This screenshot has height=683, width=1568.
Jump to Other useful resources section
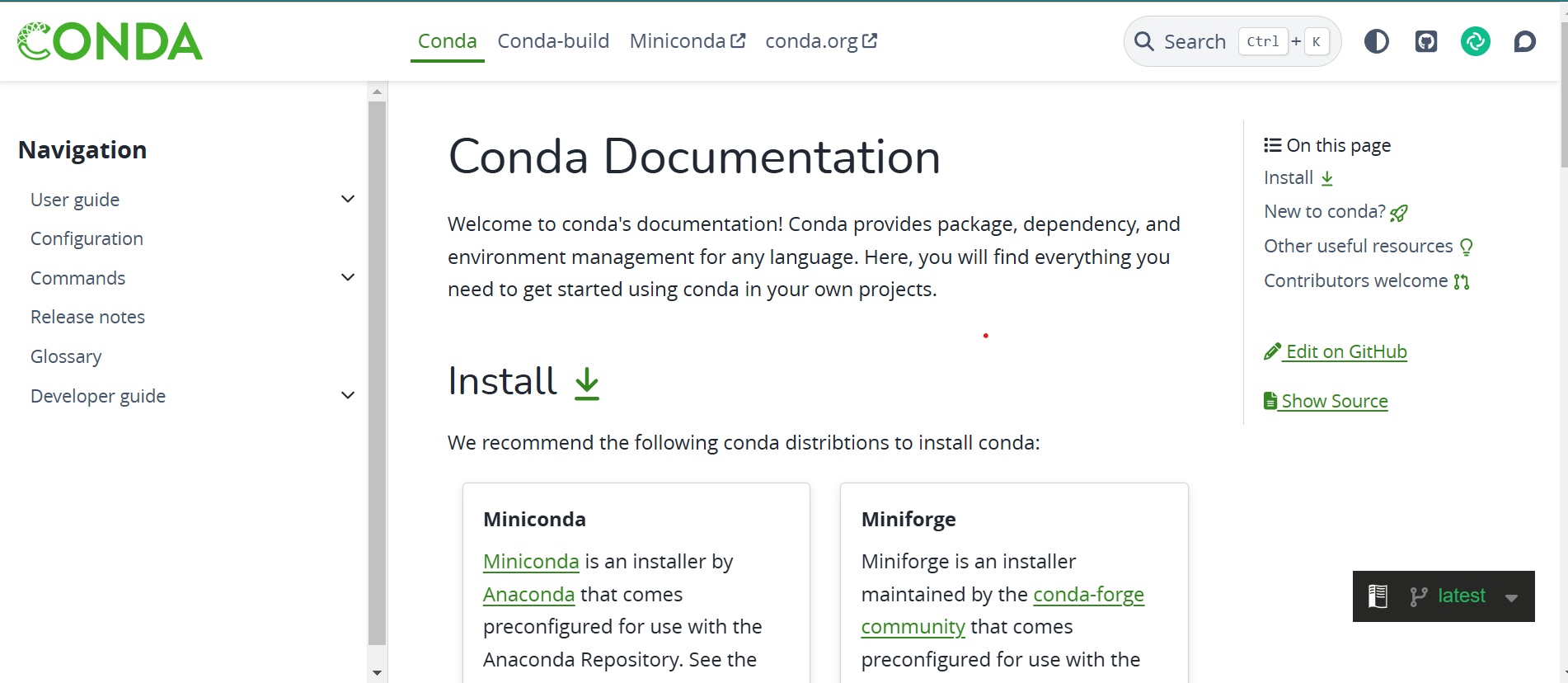[1368, 247]
